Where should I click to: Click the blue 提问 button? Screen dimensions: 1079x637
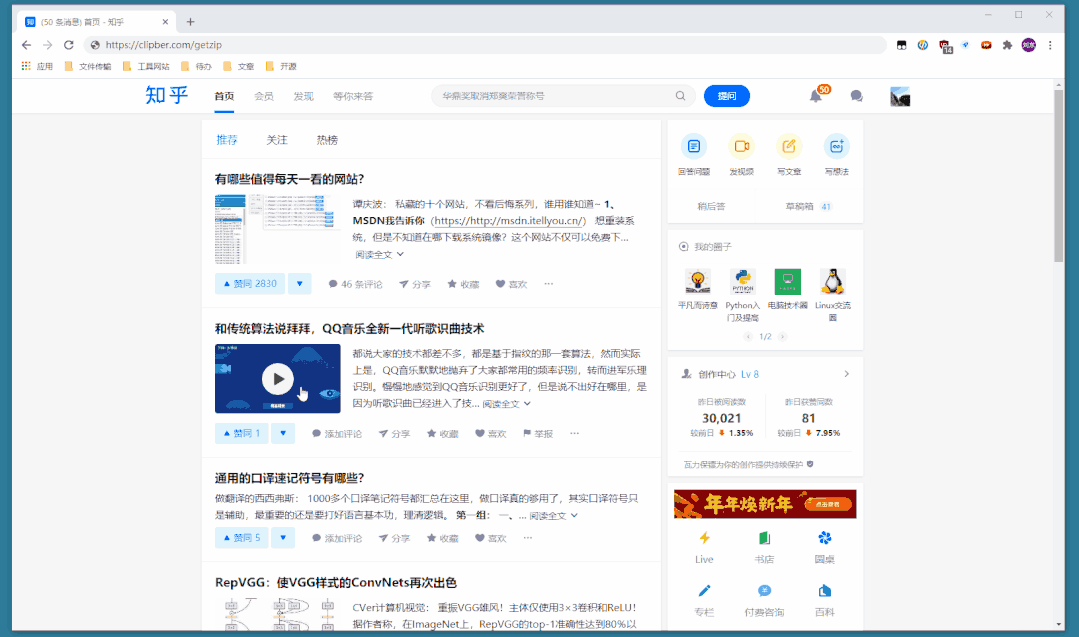(x=726, y=96)
